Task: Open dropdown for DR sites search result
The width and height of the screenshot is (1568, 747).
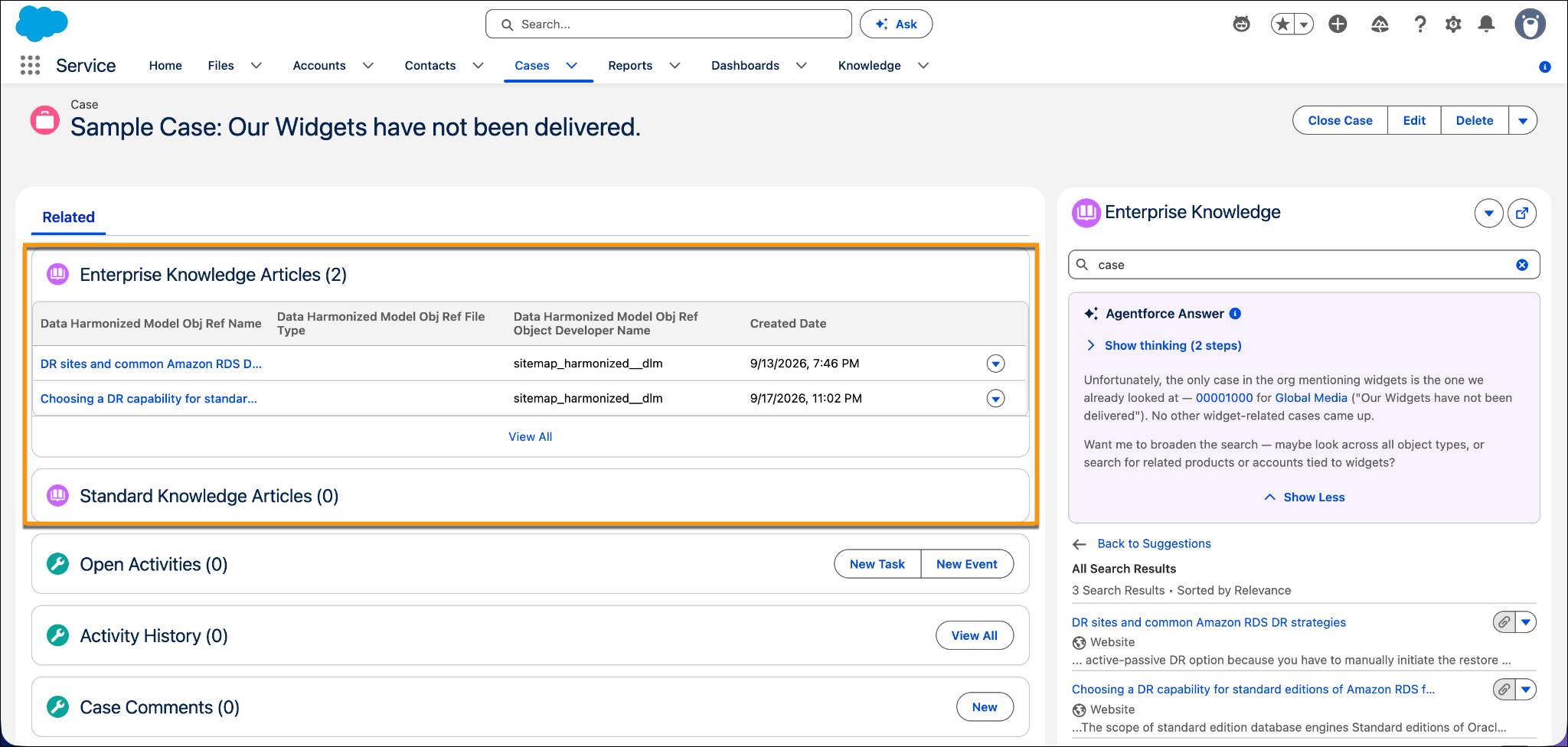Action: [x=1526, y=622]
